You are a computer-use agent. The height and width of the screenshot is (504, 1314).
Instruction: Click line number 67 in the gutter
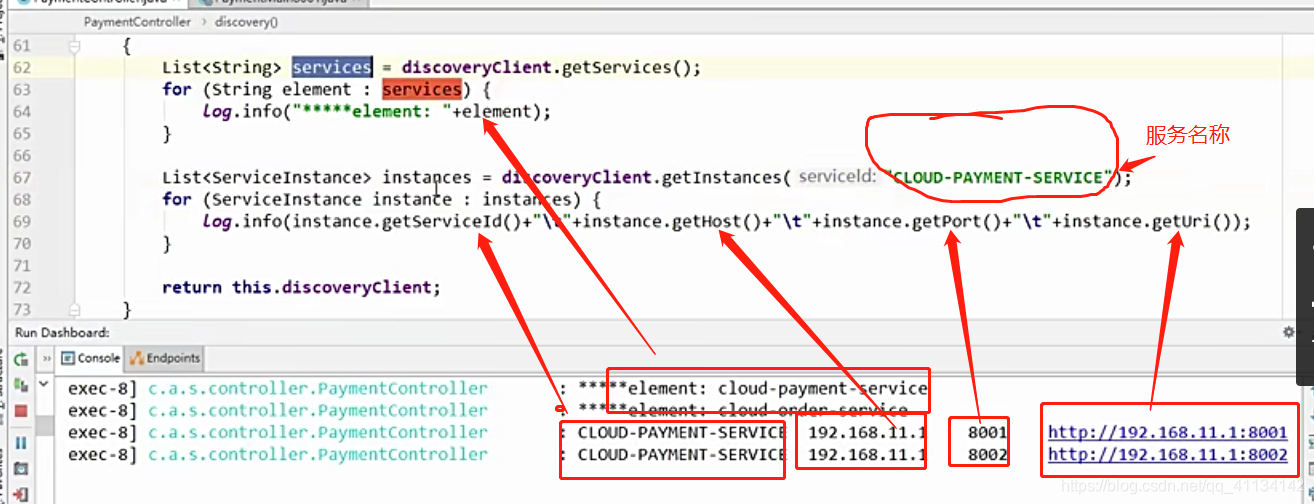21,178
